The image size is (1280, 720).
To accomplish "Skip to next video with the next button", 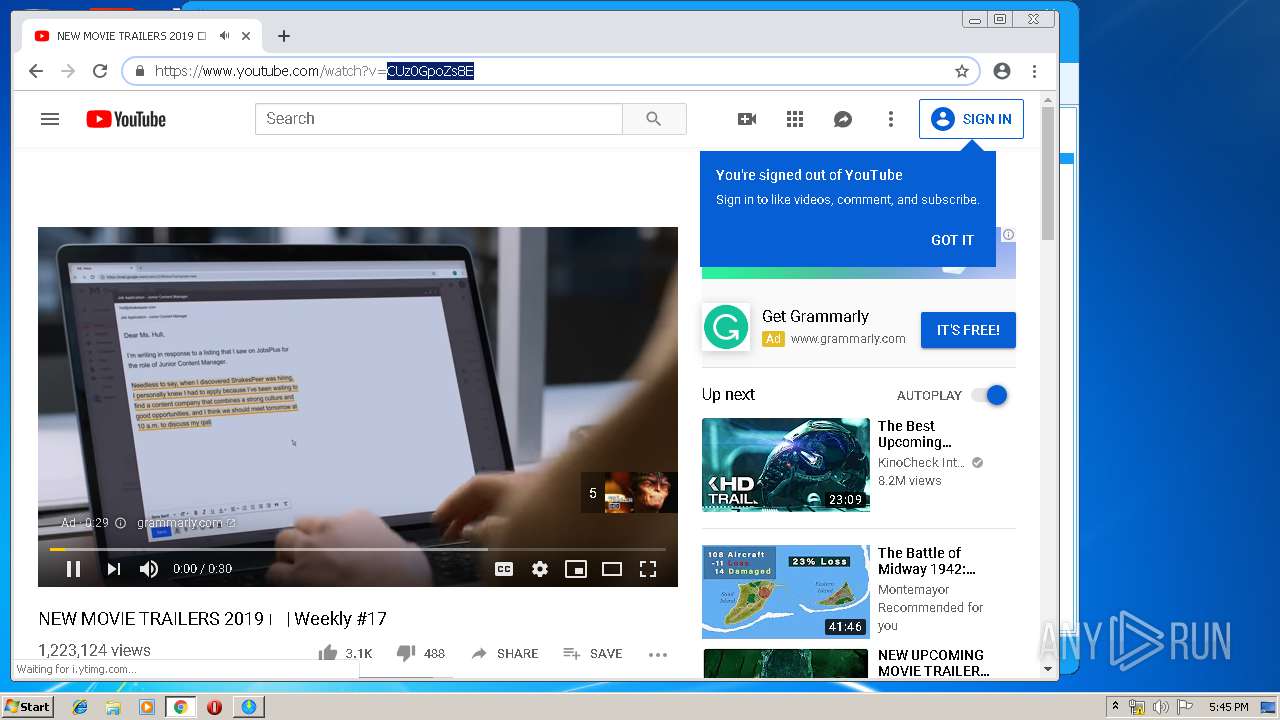I will click(113, 569).
